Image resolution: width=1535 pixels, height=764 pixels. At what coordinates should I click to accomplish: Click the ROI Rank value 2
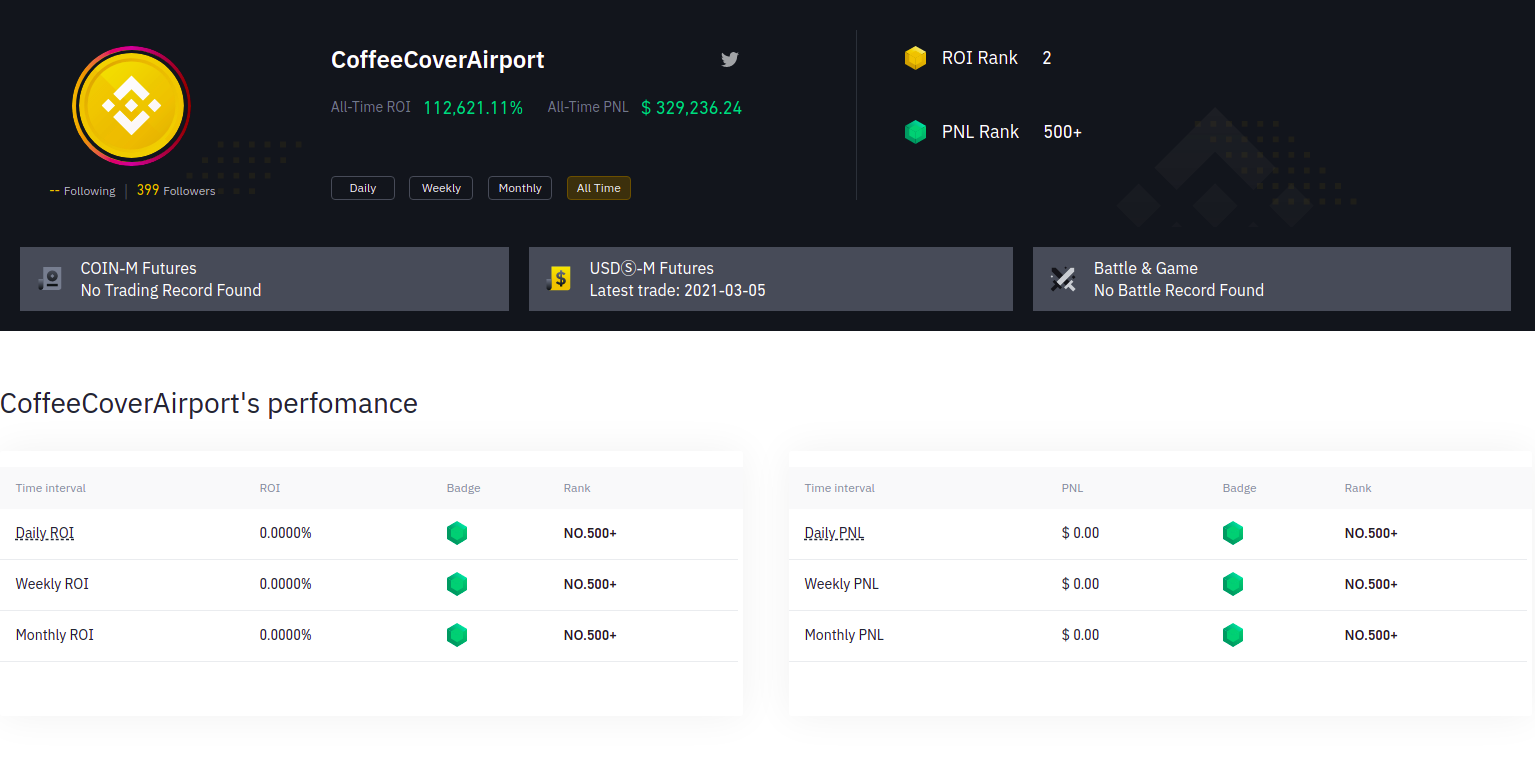pyautogui.click(x=1047, y=58)
